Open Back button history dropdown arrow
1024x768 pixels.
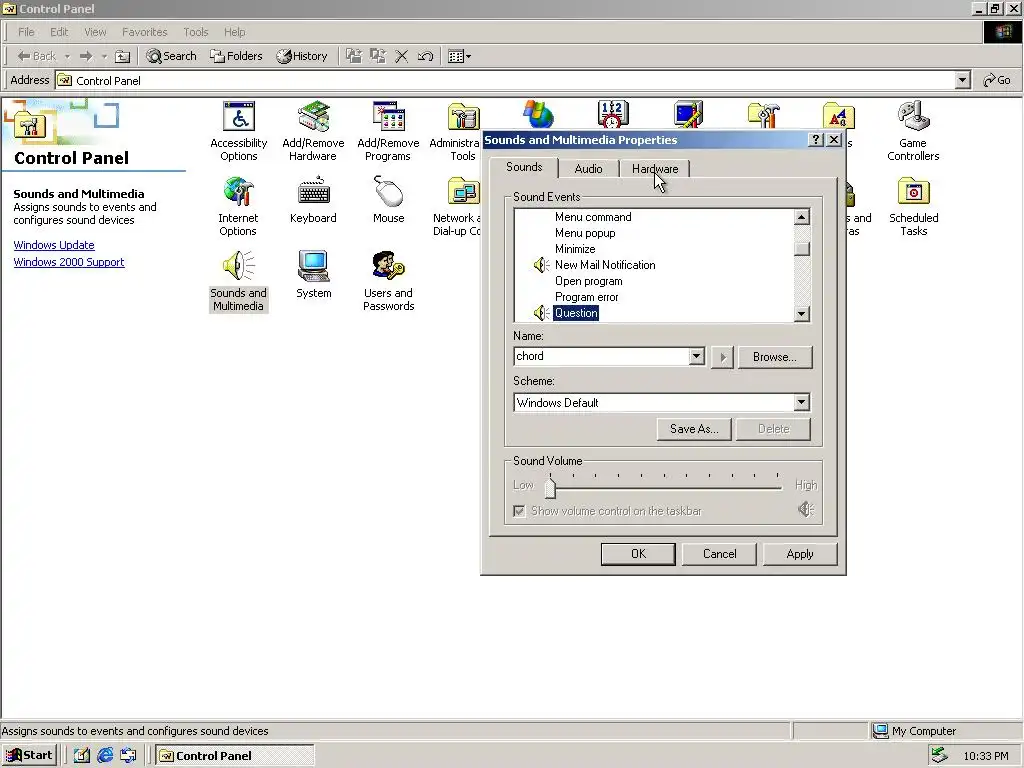tap(67, 56)
